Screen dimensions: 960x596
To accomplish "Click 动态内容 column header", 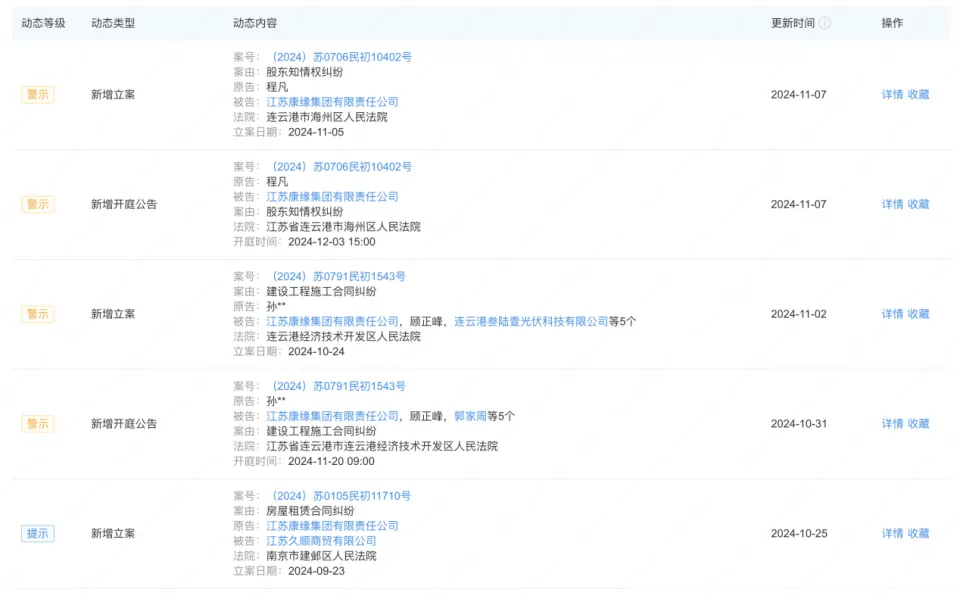I will coord(255,23).
